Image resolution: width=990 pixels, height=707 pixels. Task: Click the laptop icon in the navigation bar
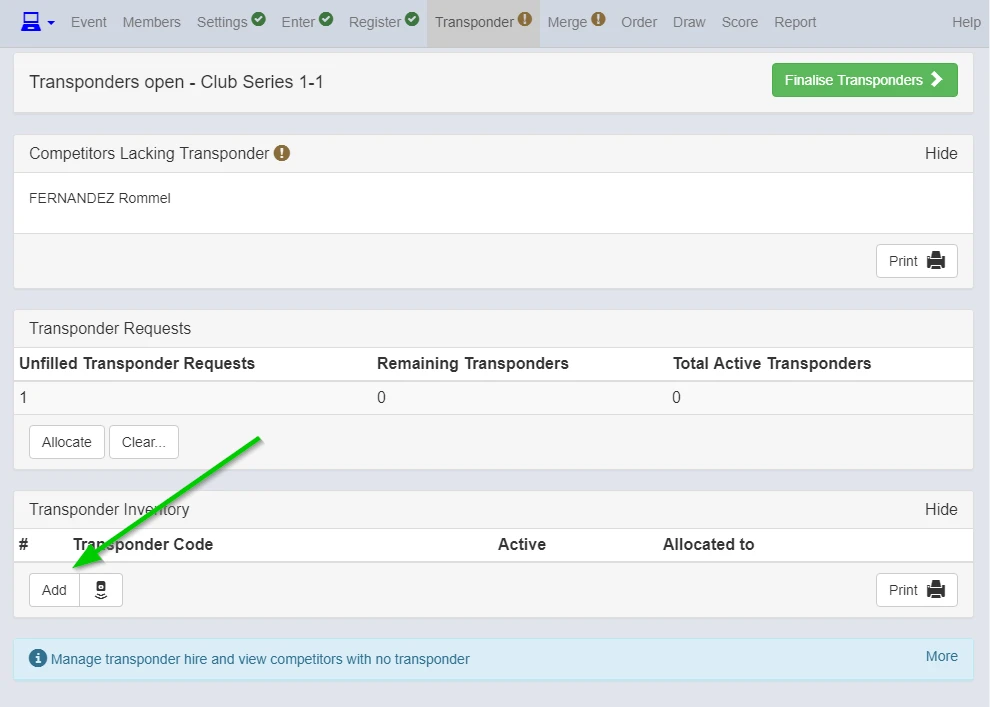(x=30, y=22)
